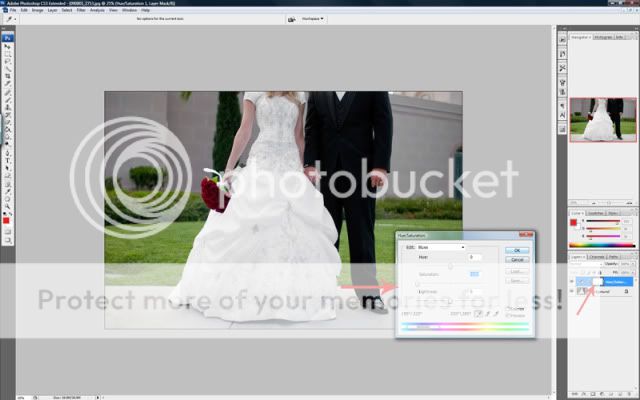This screenshot has height=400, width=640.
Task: Select the Zoom tool in toolbox
Action: pyautogui.click(x=8, y=207)
